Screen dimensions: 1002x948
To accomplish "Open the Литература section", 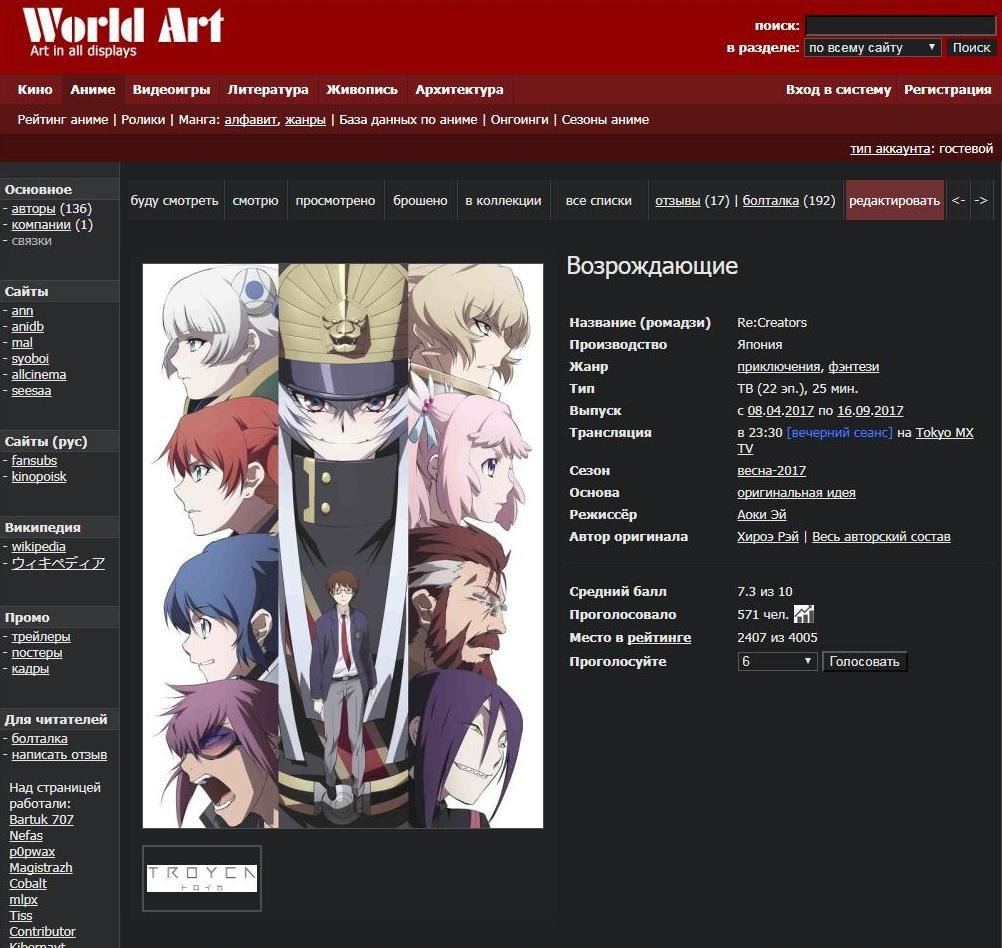I will 268,89.
